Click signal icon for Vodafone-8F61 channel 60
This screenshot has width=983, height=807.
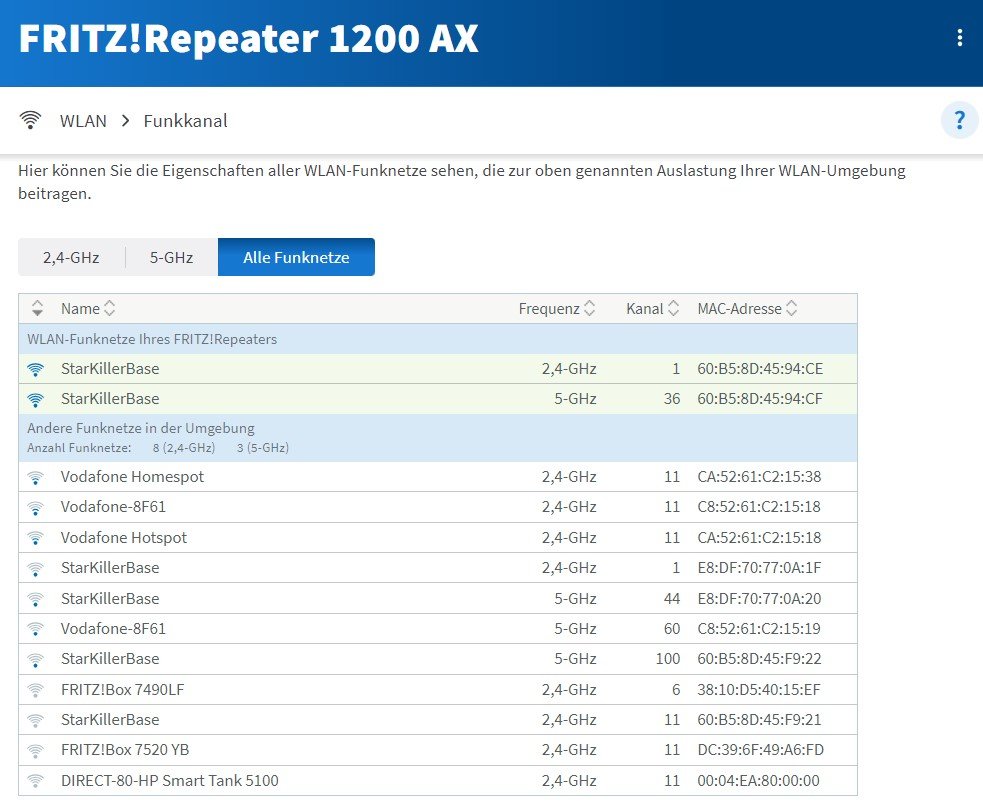[x=36, y=629]
